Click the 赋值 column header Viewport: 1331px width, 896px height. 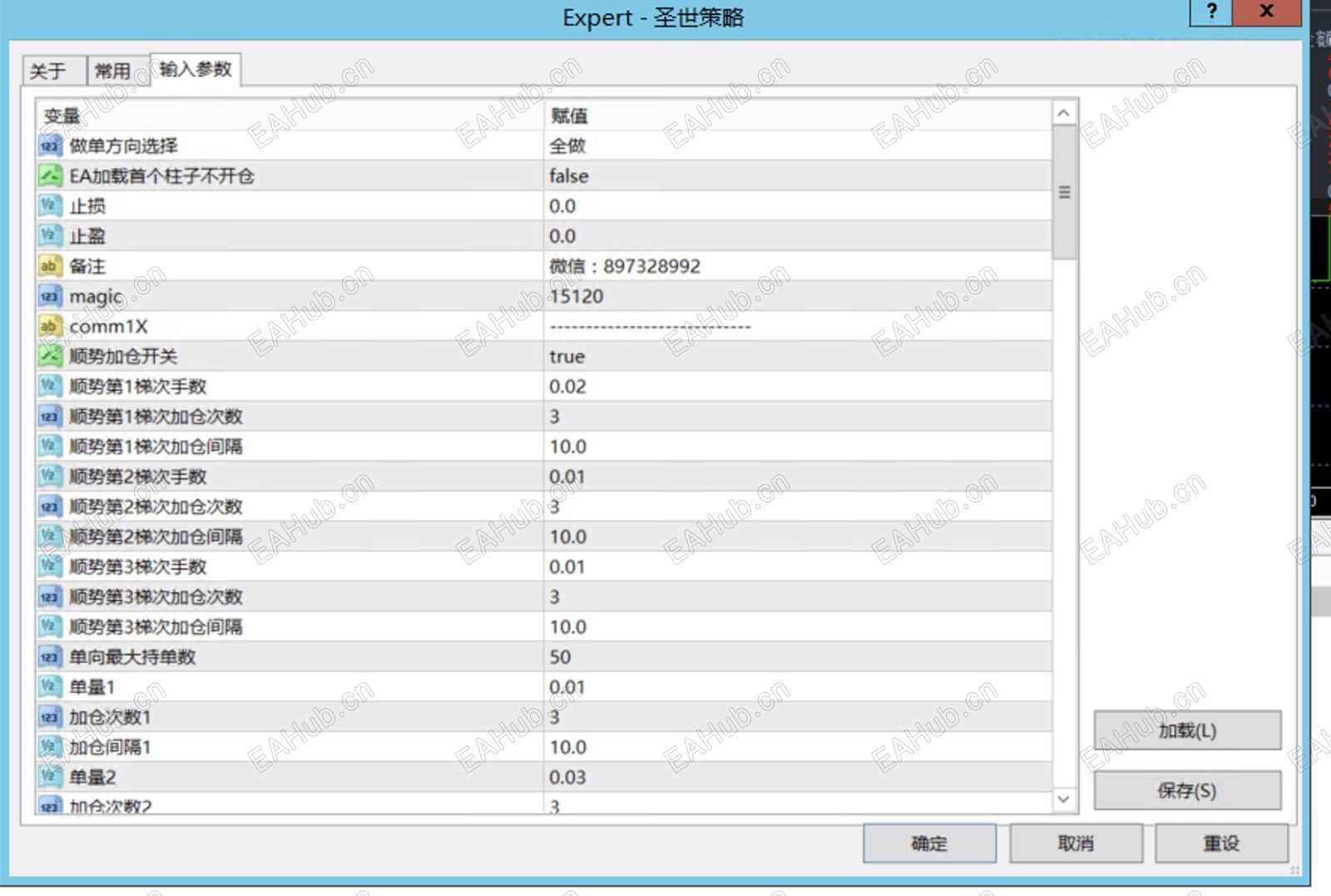coord(799,116)
